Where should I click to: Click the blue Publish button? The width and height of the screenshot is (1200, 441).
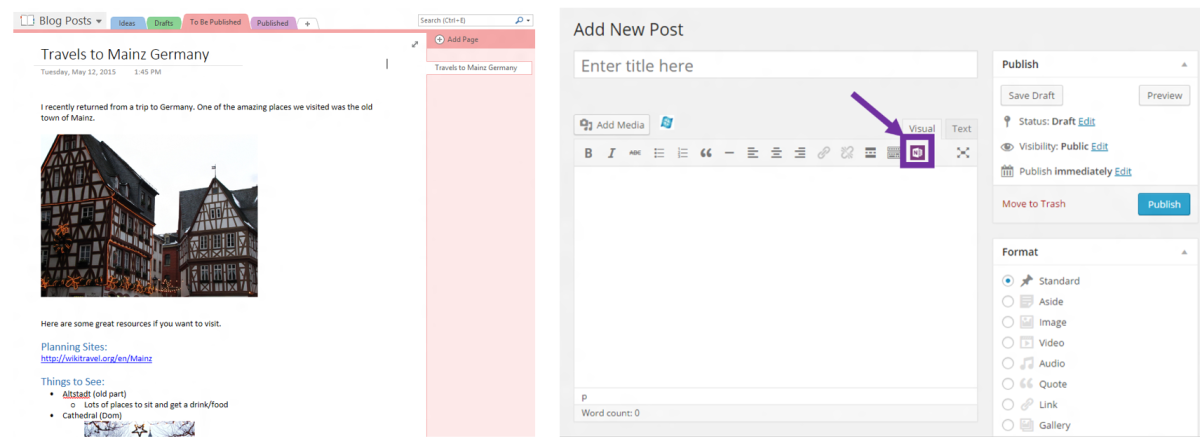pyautogui.click(x=1164, y=204)
